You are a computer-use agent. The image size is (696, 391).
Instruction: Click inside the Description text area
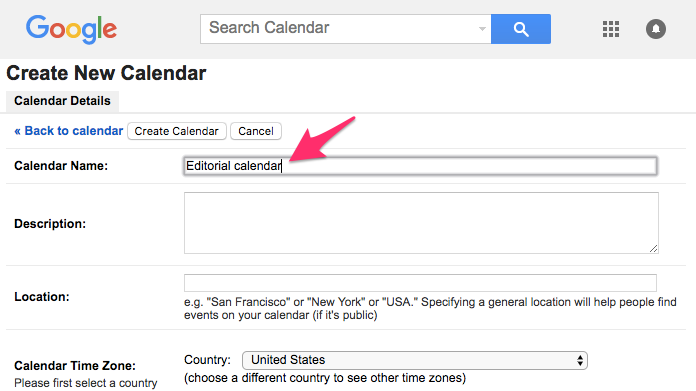(x=421, y=223)
